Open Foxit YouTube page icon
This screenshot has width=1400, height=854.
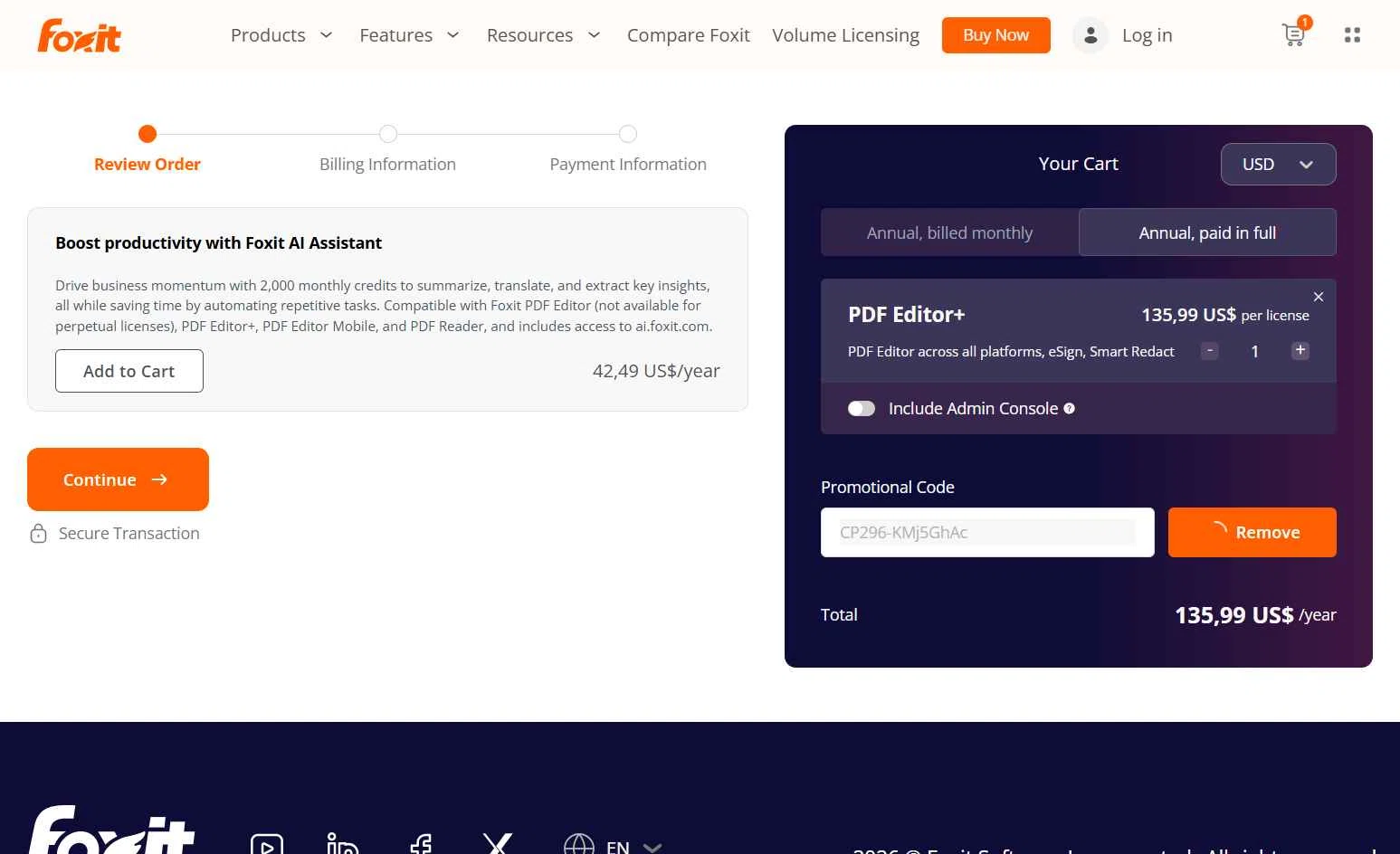coord(267,845)
